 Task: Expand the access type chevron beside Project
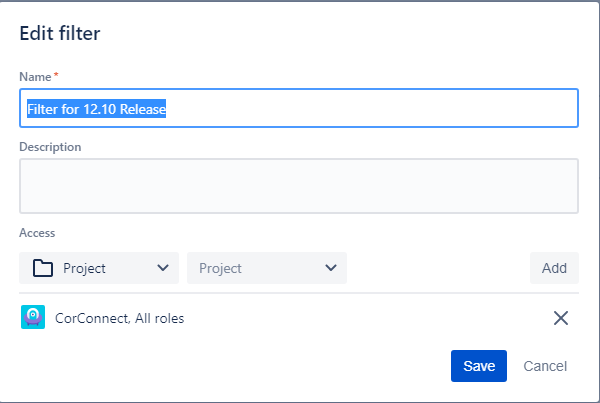163,268
